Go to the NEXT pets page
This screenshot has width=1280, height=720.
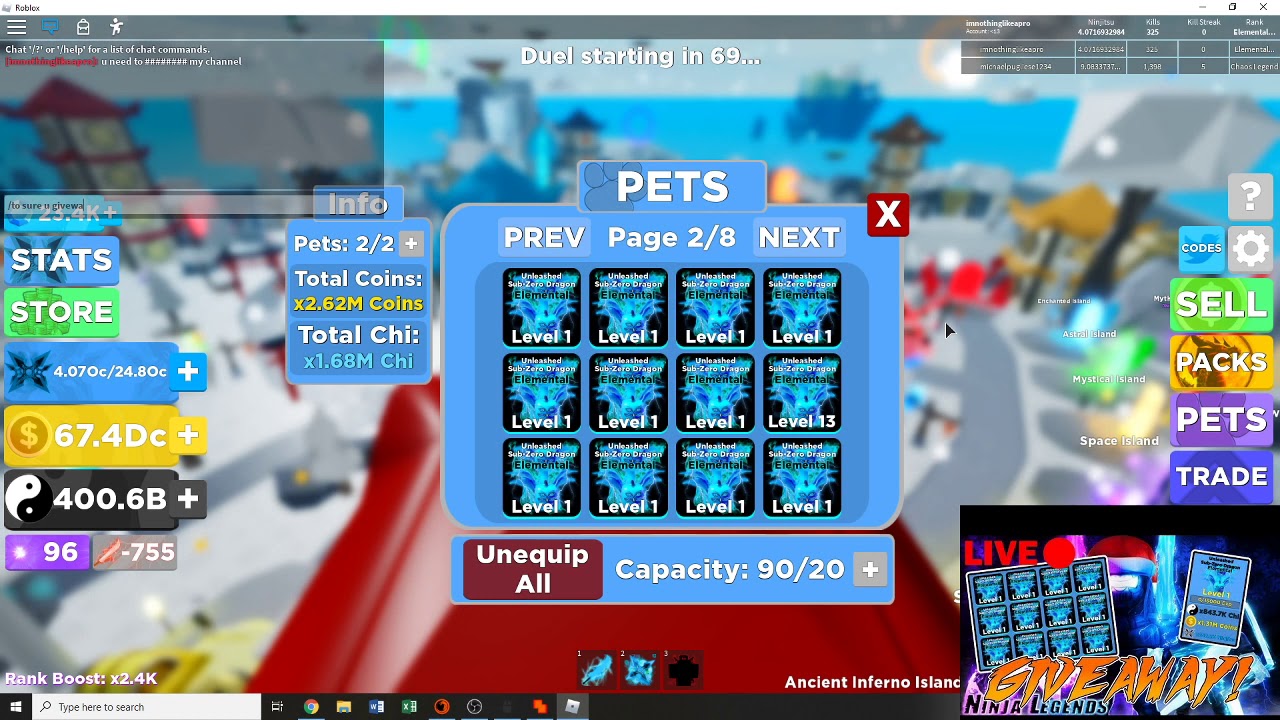799,237
